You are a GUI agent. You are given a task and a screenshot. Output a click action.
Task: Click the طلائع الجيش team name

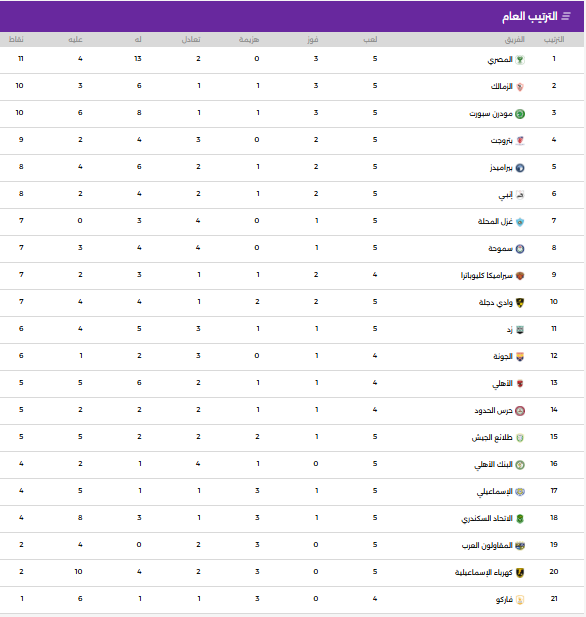(492, 438)
